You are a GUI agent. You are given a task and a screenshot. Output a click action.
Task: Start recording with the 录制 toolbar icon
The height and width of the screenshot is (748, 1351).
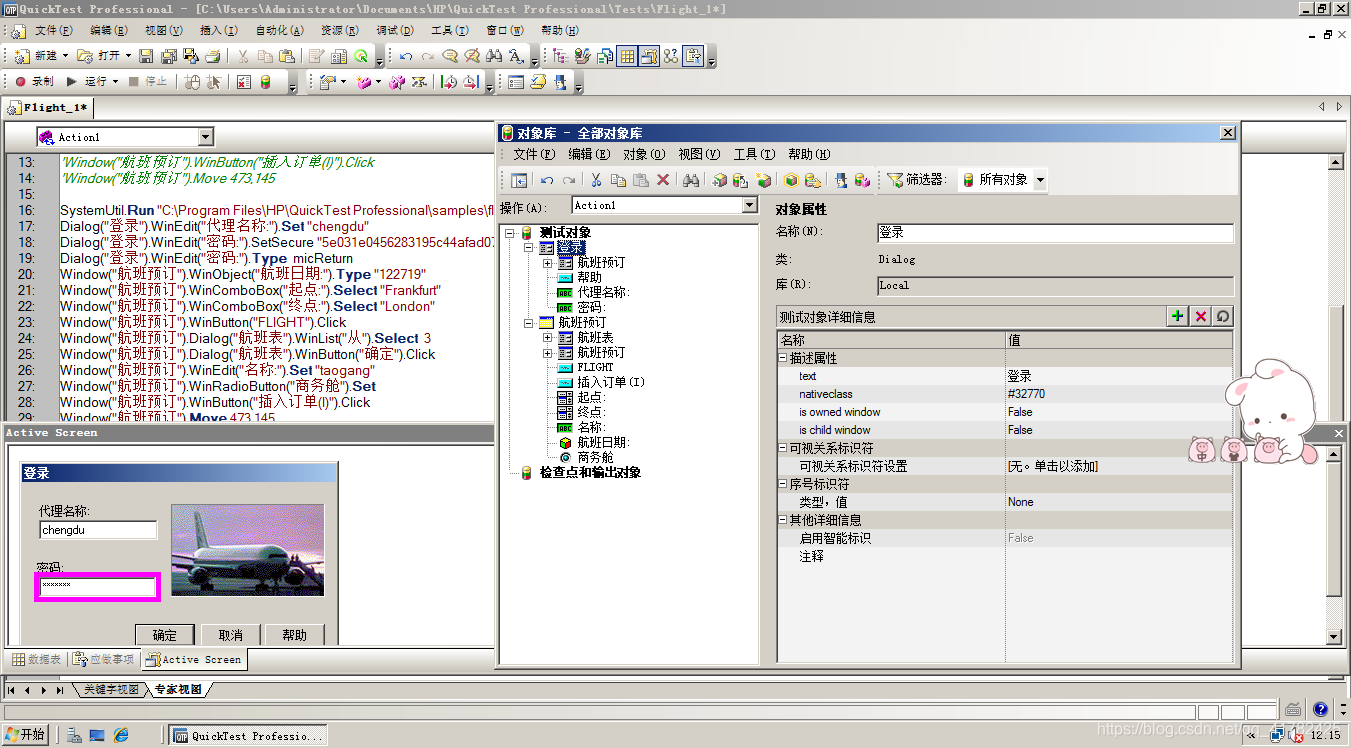click(x=21, y=83)
